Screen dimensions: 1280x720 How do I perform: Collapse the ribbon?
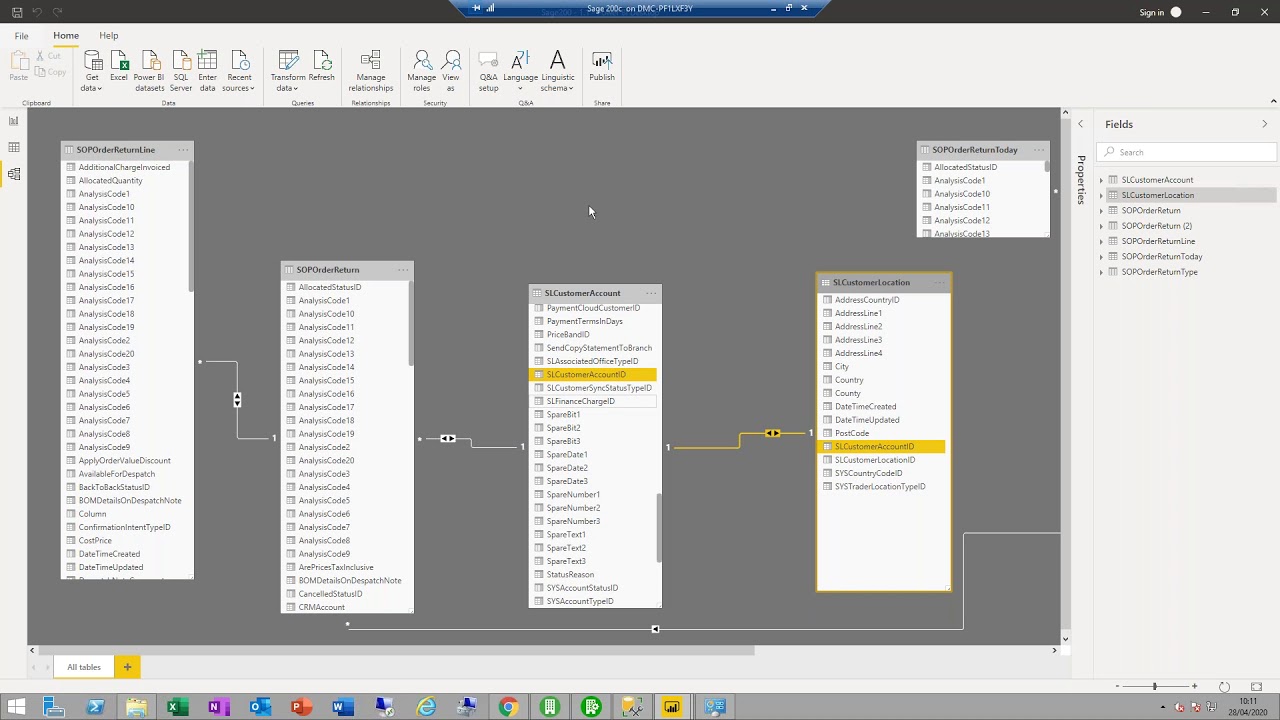tap(1273, 101)
